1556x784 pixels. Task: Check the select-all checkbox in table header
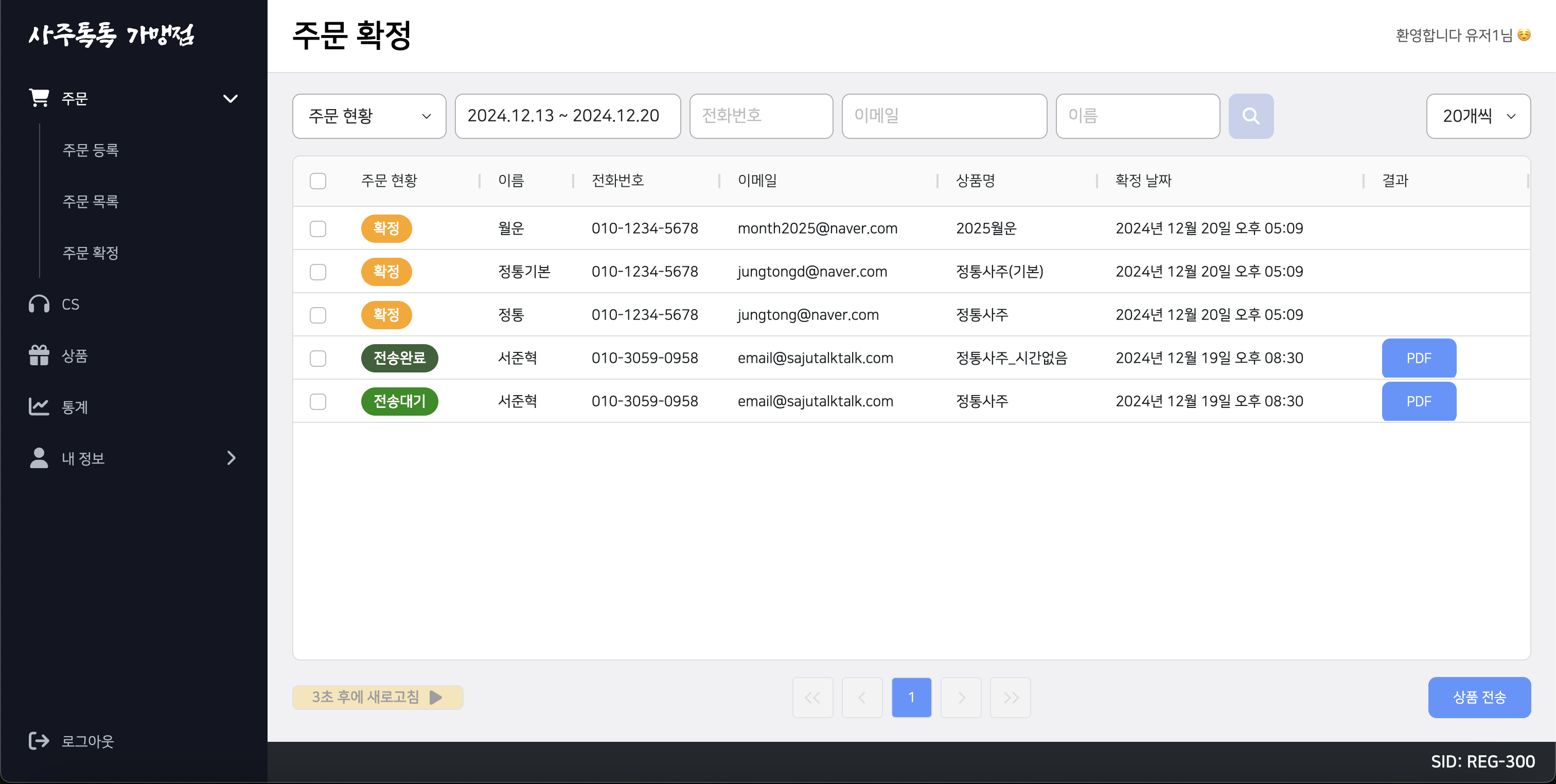pos(319,180)
